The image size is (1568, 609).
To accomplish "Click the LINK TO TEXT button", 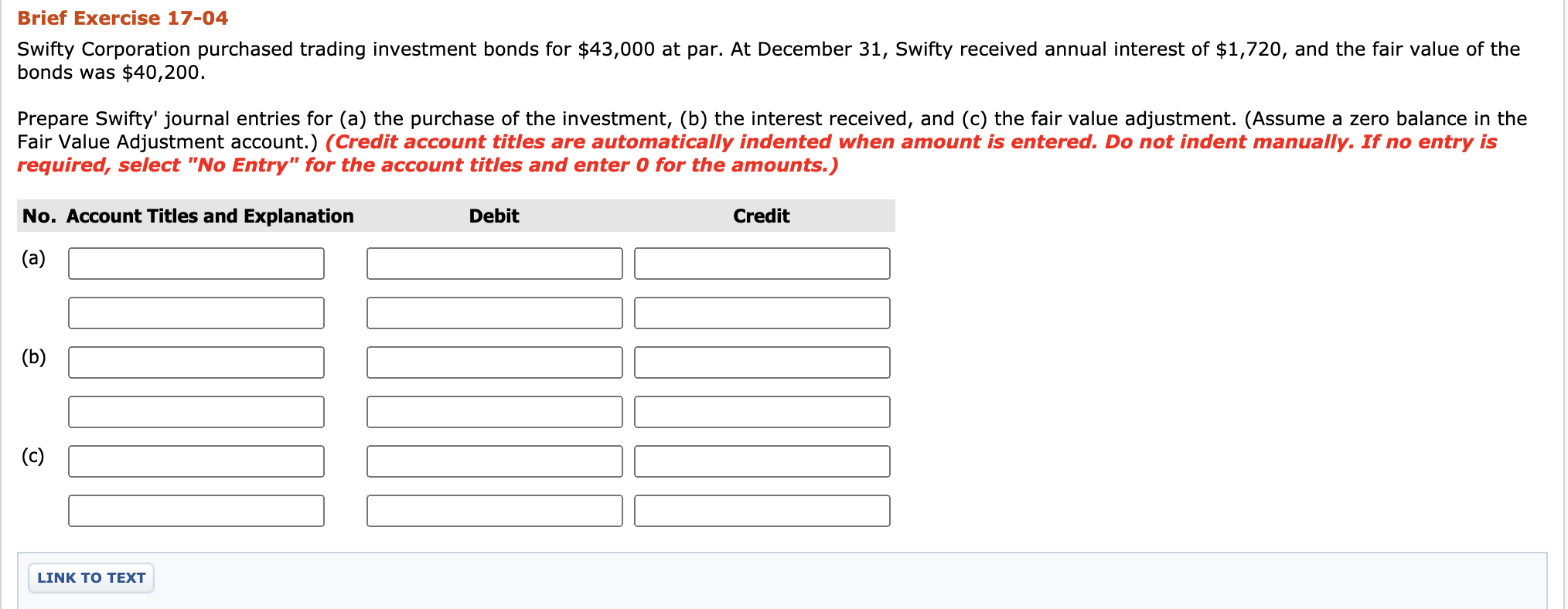I will pyautogui.click(x=90, y=577).
